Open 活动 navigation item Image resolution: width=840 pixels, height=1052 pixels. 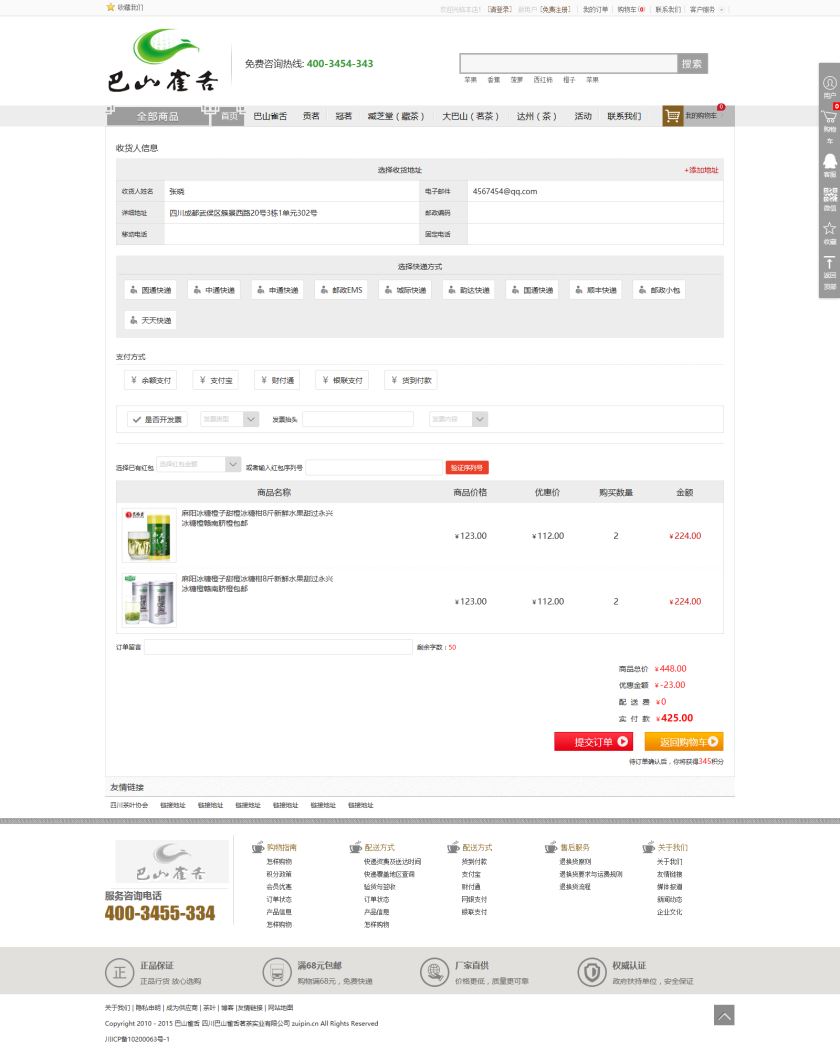tap(583, 116)
